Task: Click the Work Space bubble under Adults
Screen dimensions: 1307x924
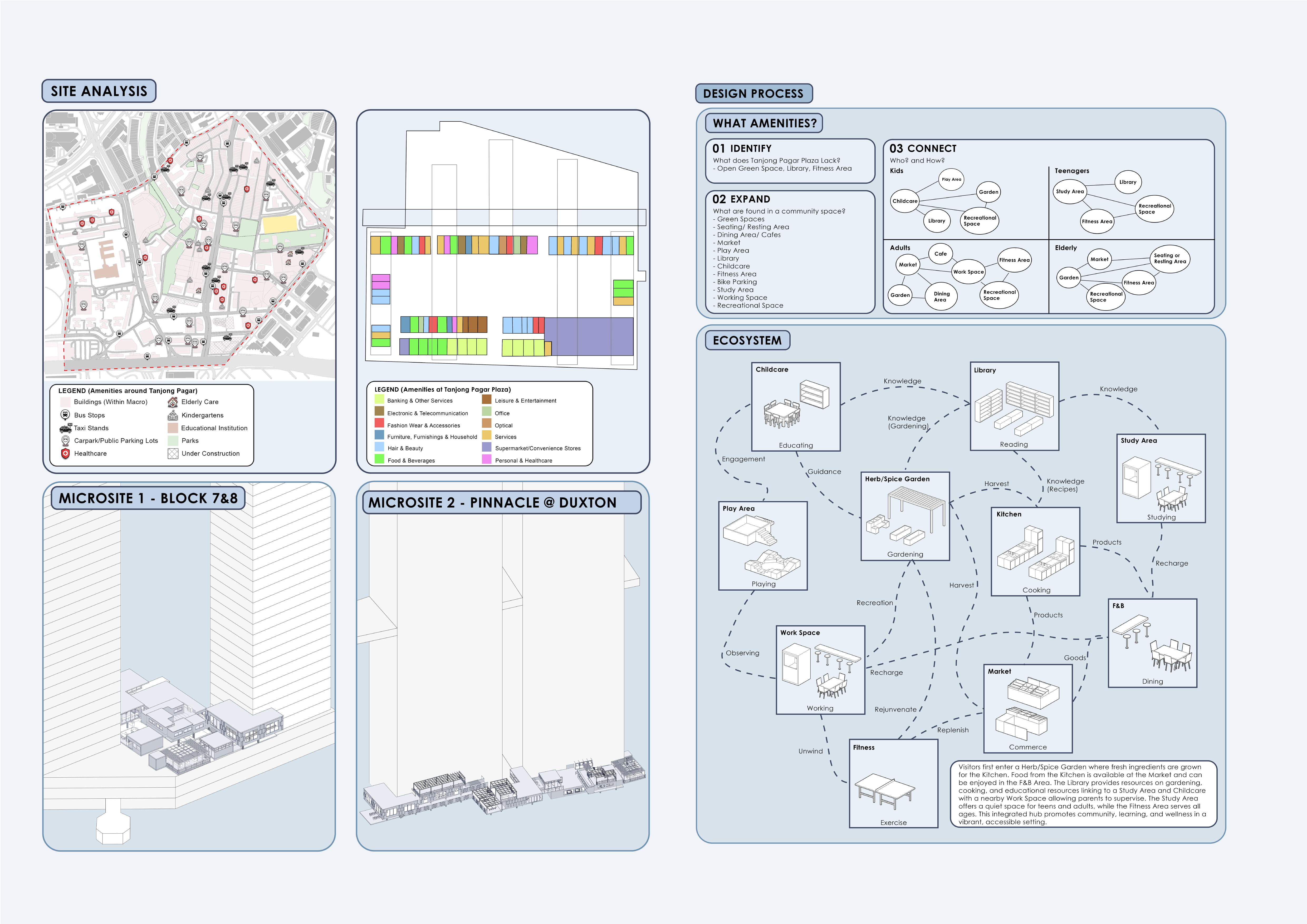Action: tap(968, 272)
